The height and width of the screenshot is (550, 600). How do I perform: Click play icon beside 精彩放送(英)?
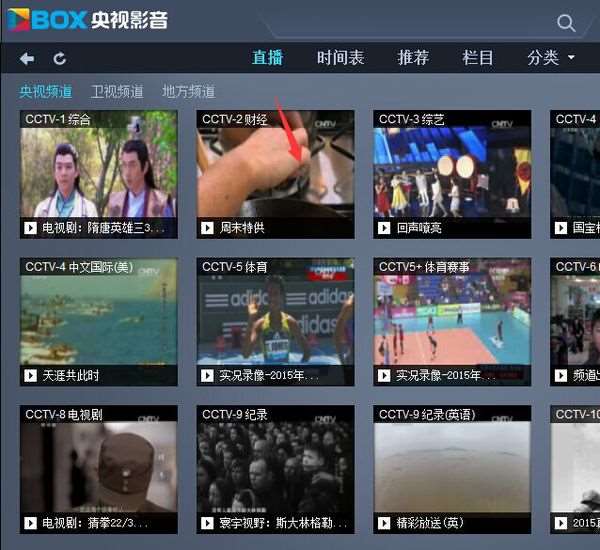(x=384, y=523)
